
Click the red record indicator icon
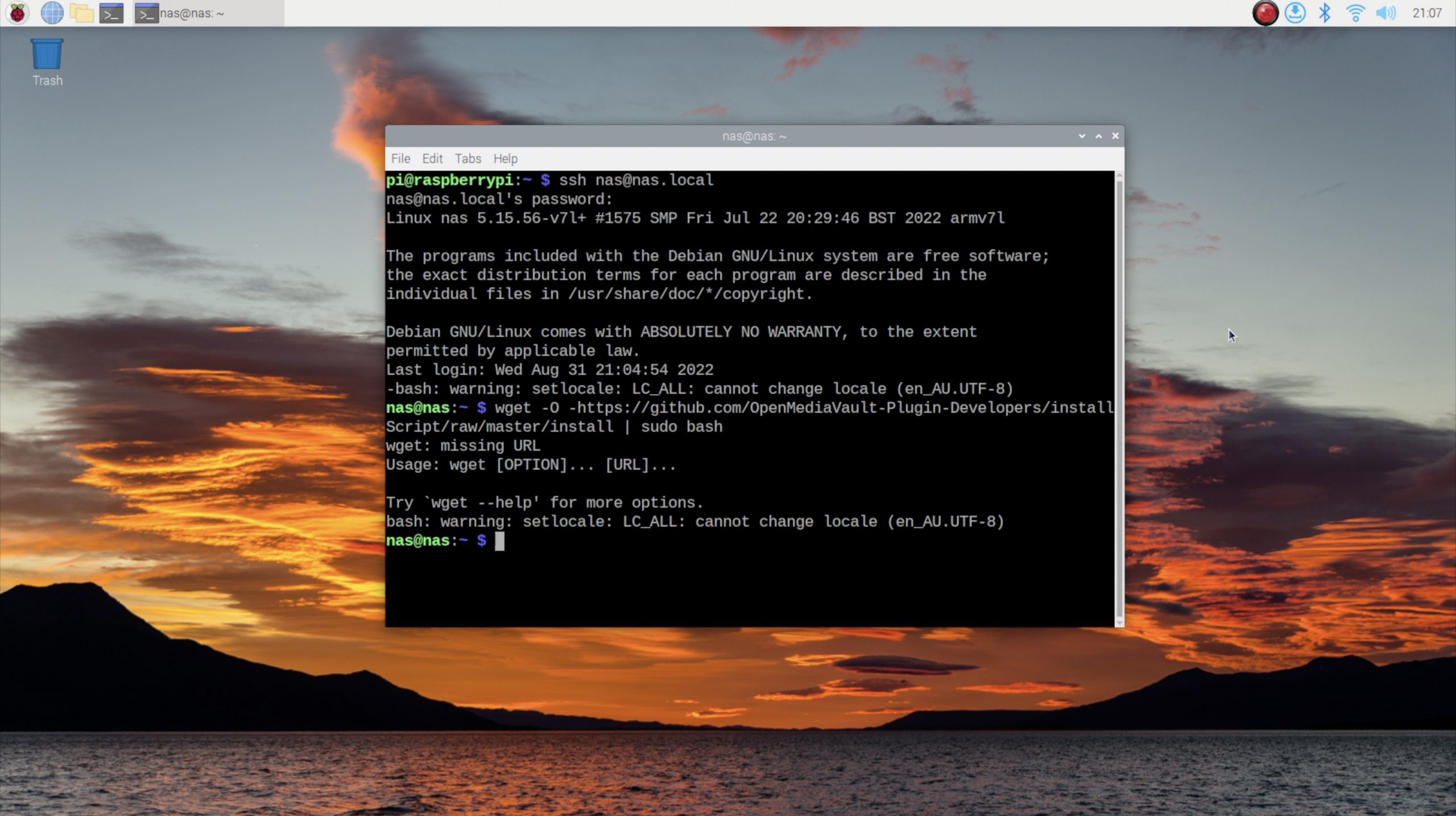(x=1265, y=13)
